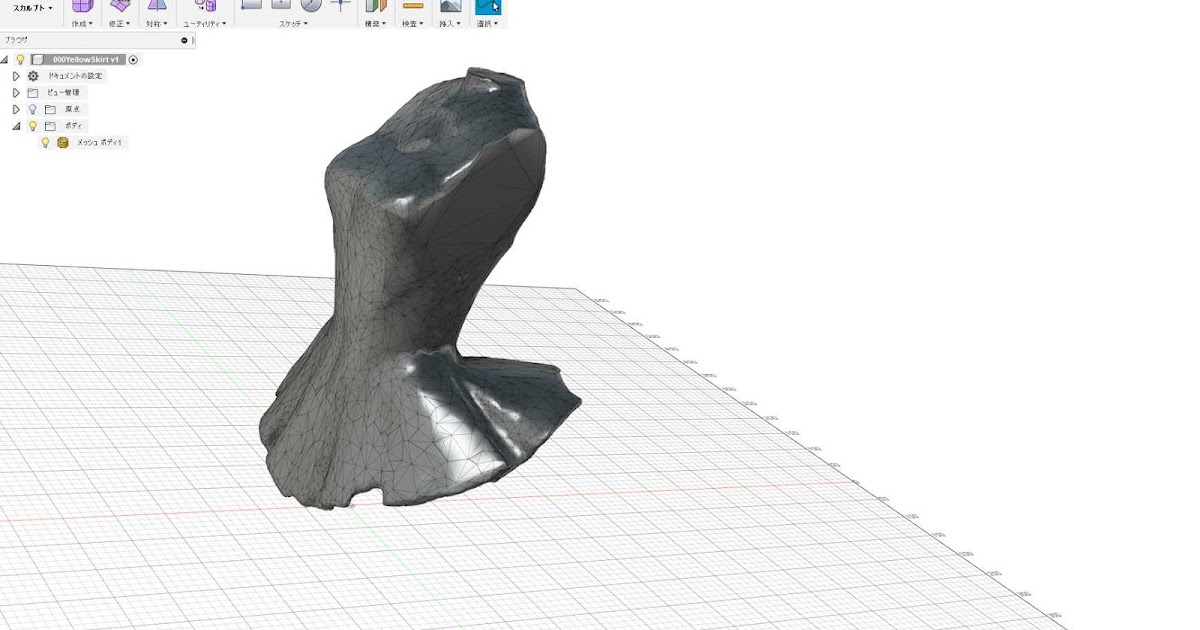The width and height of the screenshot is (1200, 630).
Task: Expand the ビュー管理 node
Action: 16,93
